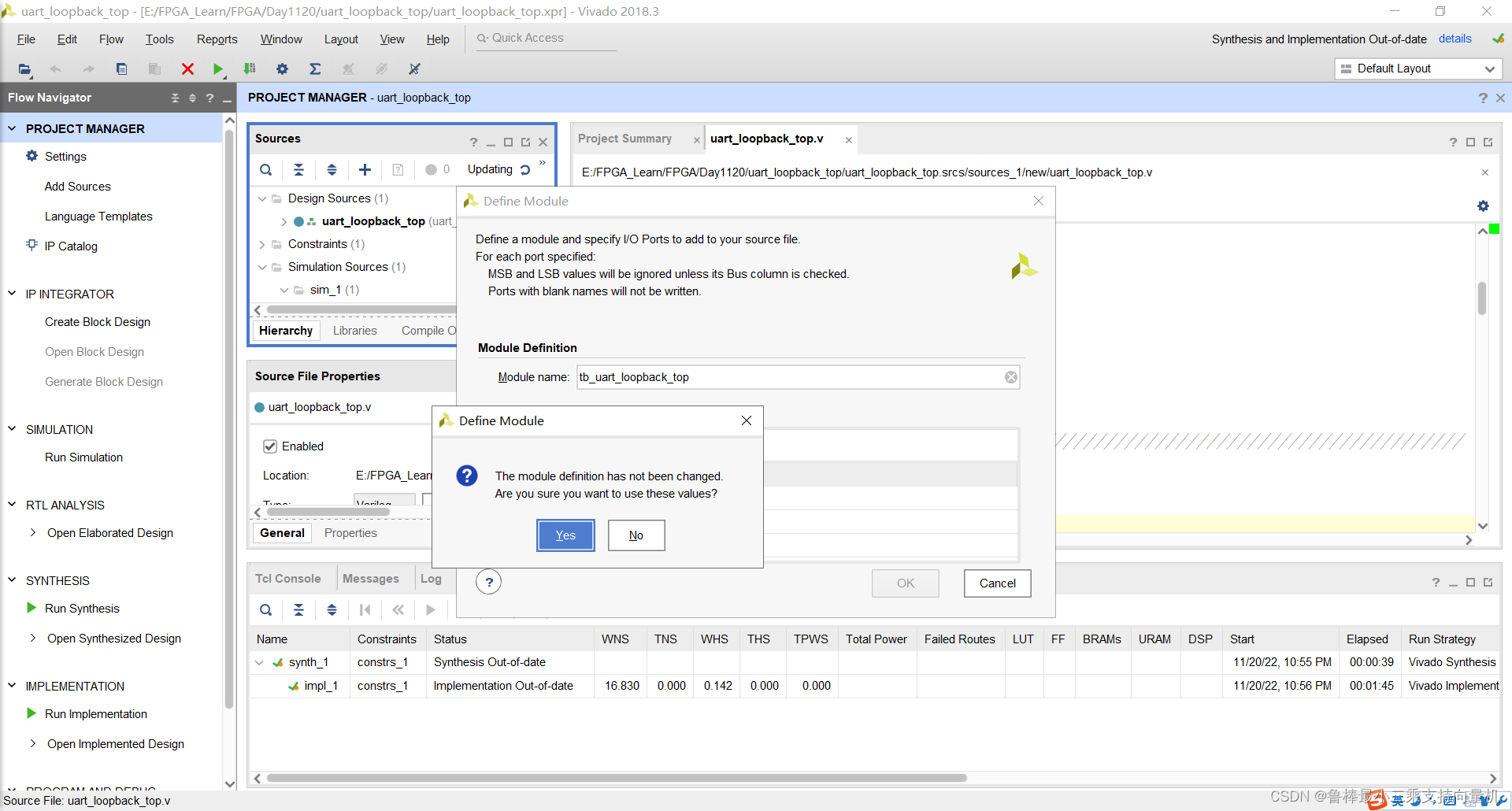1512x811 pixels.
Task: Click the Add Sources plus icon
Action: 365,169
